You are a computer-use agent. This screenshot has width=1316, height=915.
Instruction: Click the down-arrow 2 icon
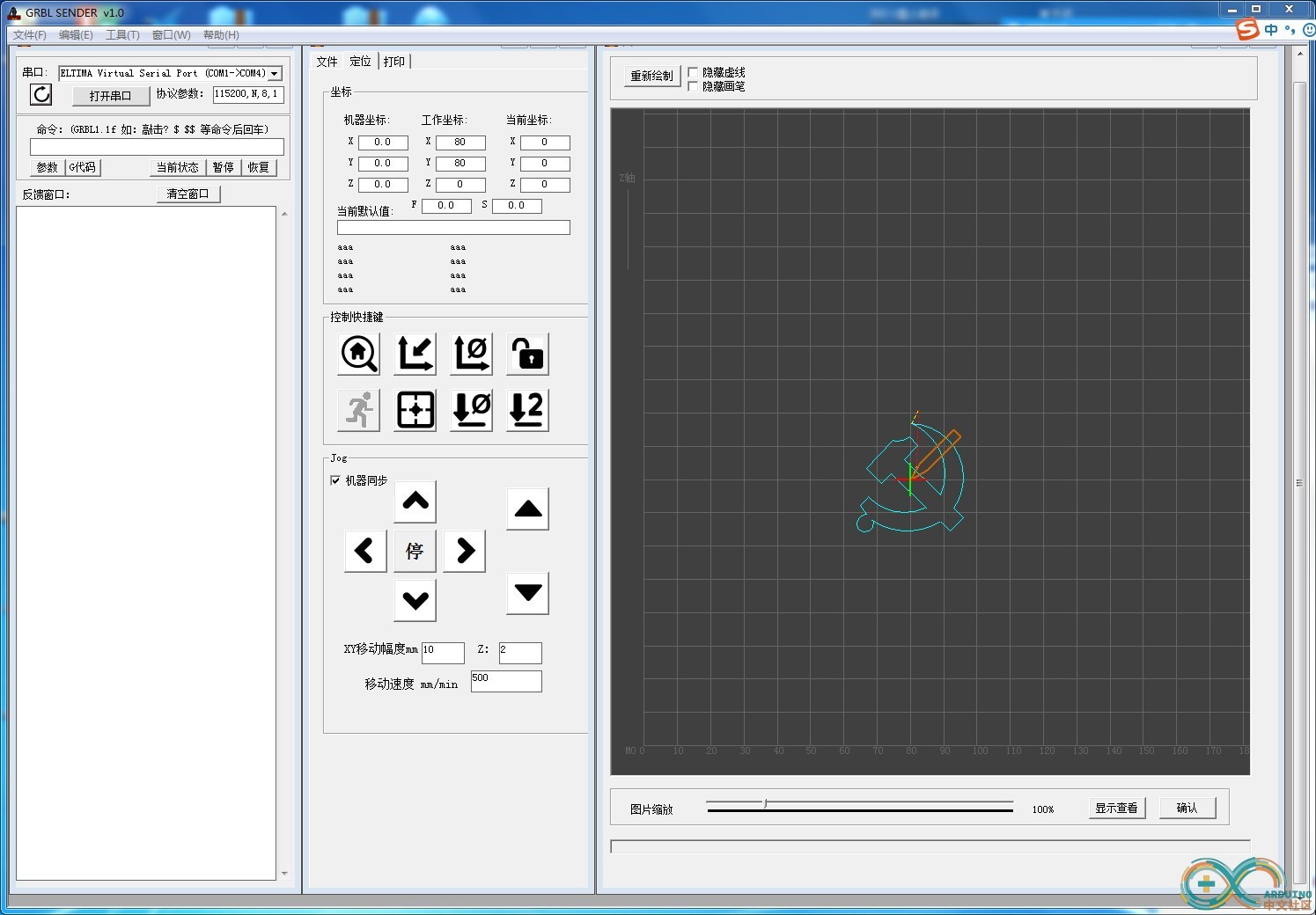coord(528,410)
